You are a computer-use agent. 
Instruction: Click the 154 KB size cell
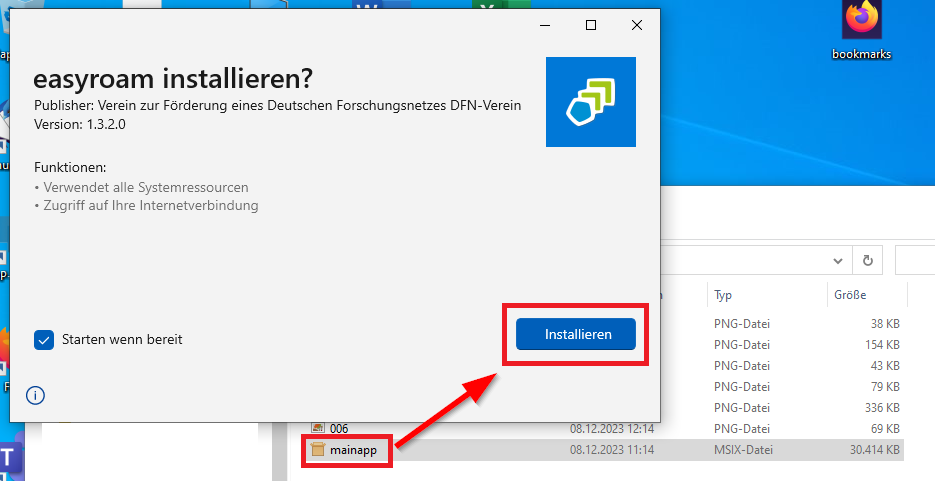pos(882,345)
